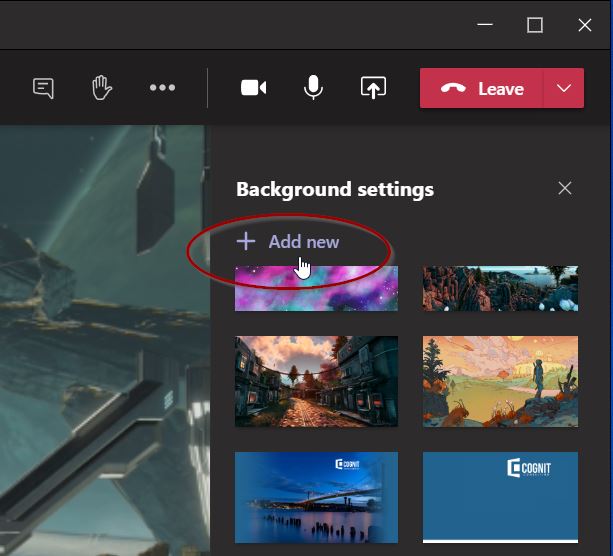Select the purple galaxy background
The width and height of the screenshot is (613, 556).
(316, 289)
